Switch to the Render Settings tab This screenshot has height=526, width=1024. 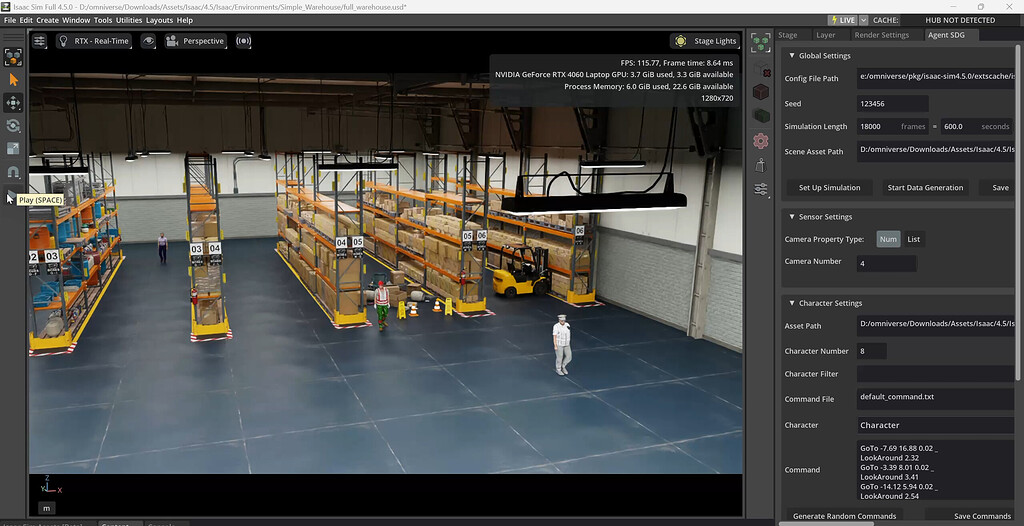click(x=881, y=35)
